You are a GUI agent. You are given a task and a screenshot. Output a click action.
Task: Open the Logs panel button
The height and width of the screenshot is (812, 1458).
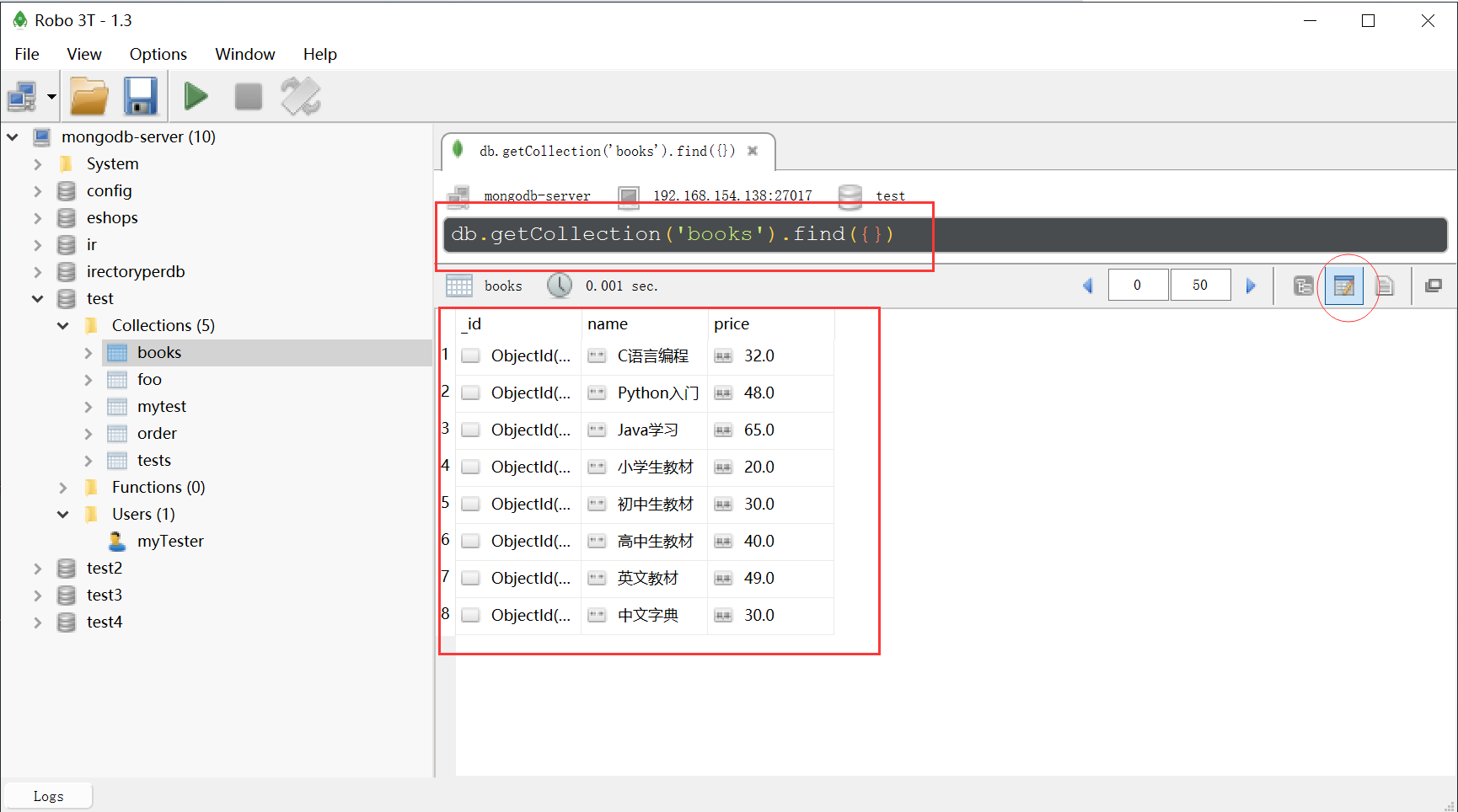(x=48, y=796)
